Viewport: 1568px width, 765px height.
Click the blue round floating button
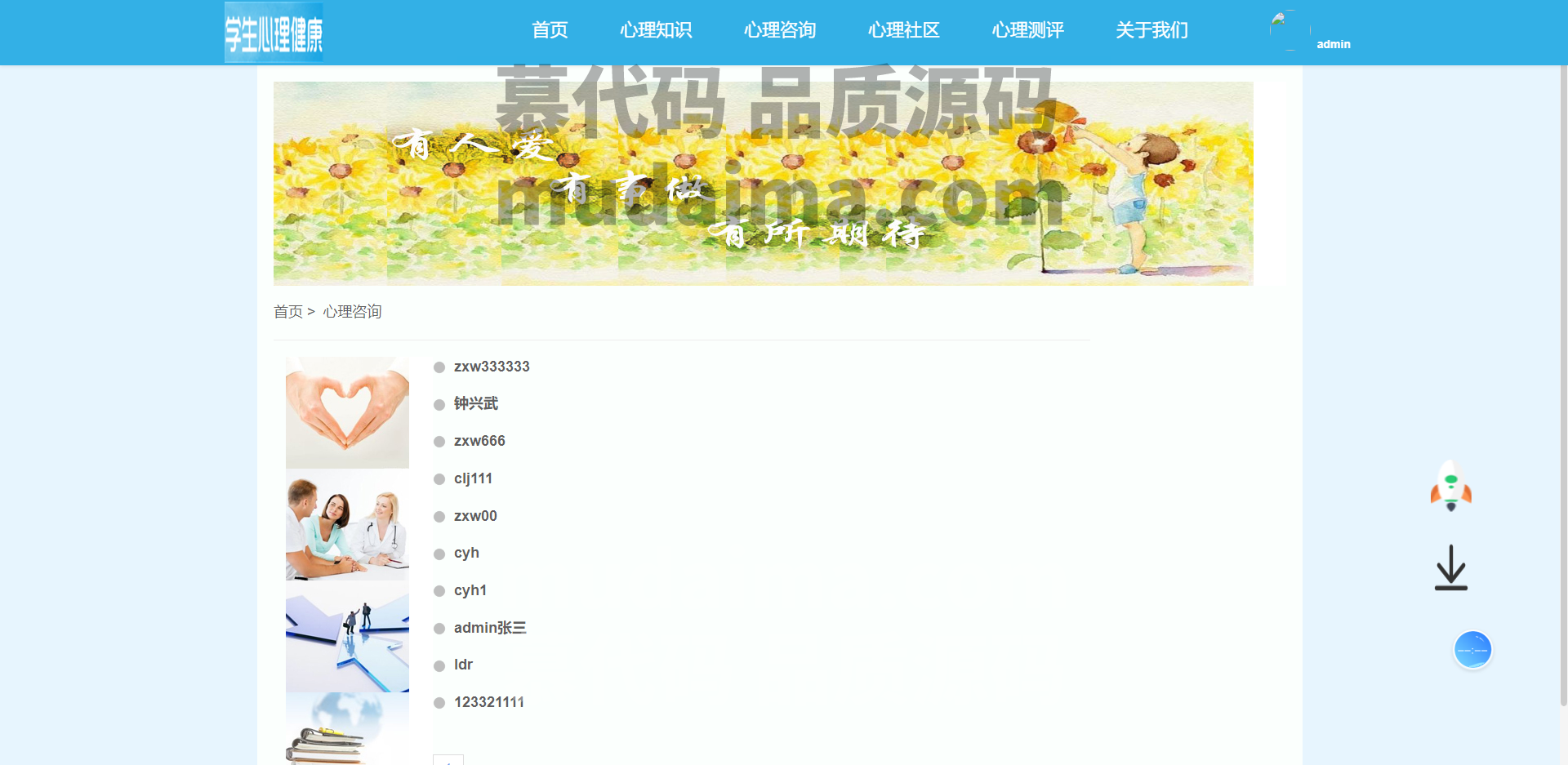[x=1472, y=650]
